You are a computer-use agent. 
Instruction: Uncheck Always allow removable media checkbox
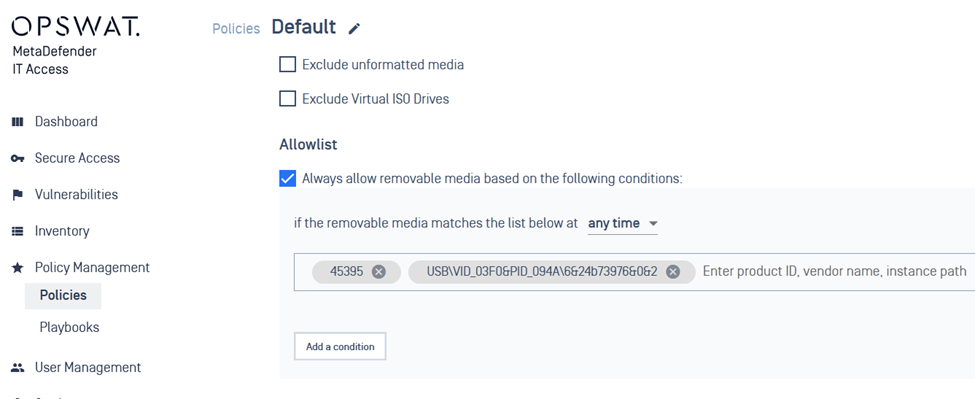[287, 179]
